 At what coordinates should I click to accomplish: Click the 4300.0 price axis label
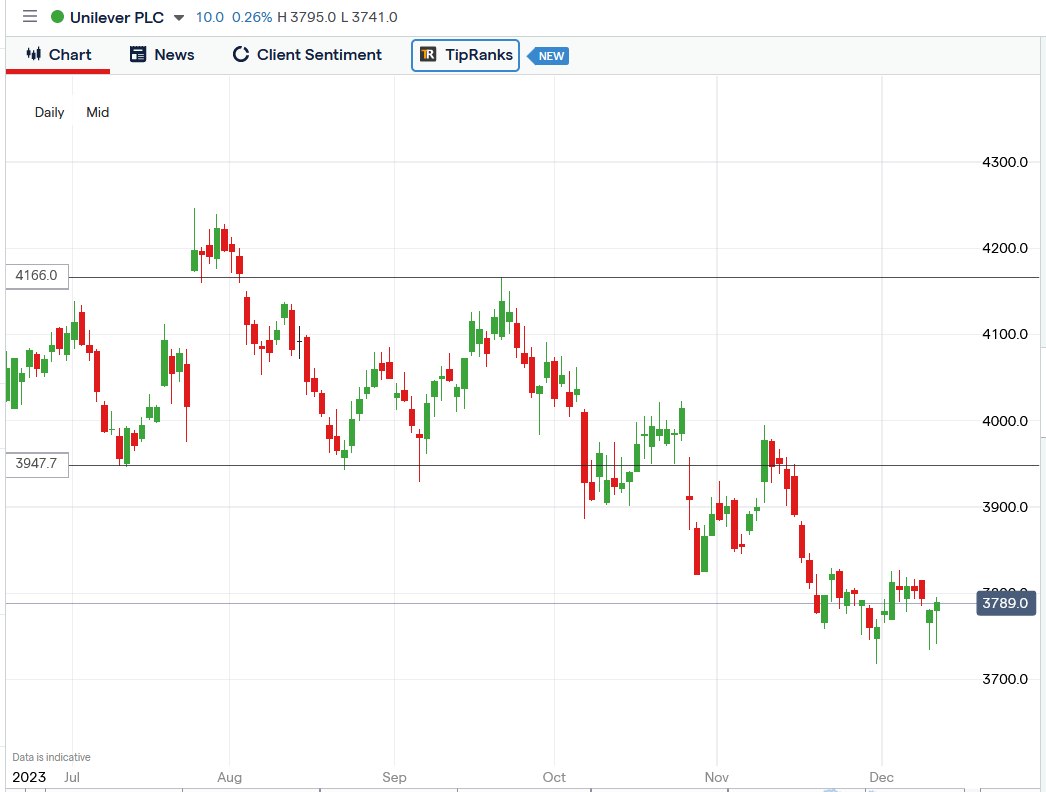1005,162
